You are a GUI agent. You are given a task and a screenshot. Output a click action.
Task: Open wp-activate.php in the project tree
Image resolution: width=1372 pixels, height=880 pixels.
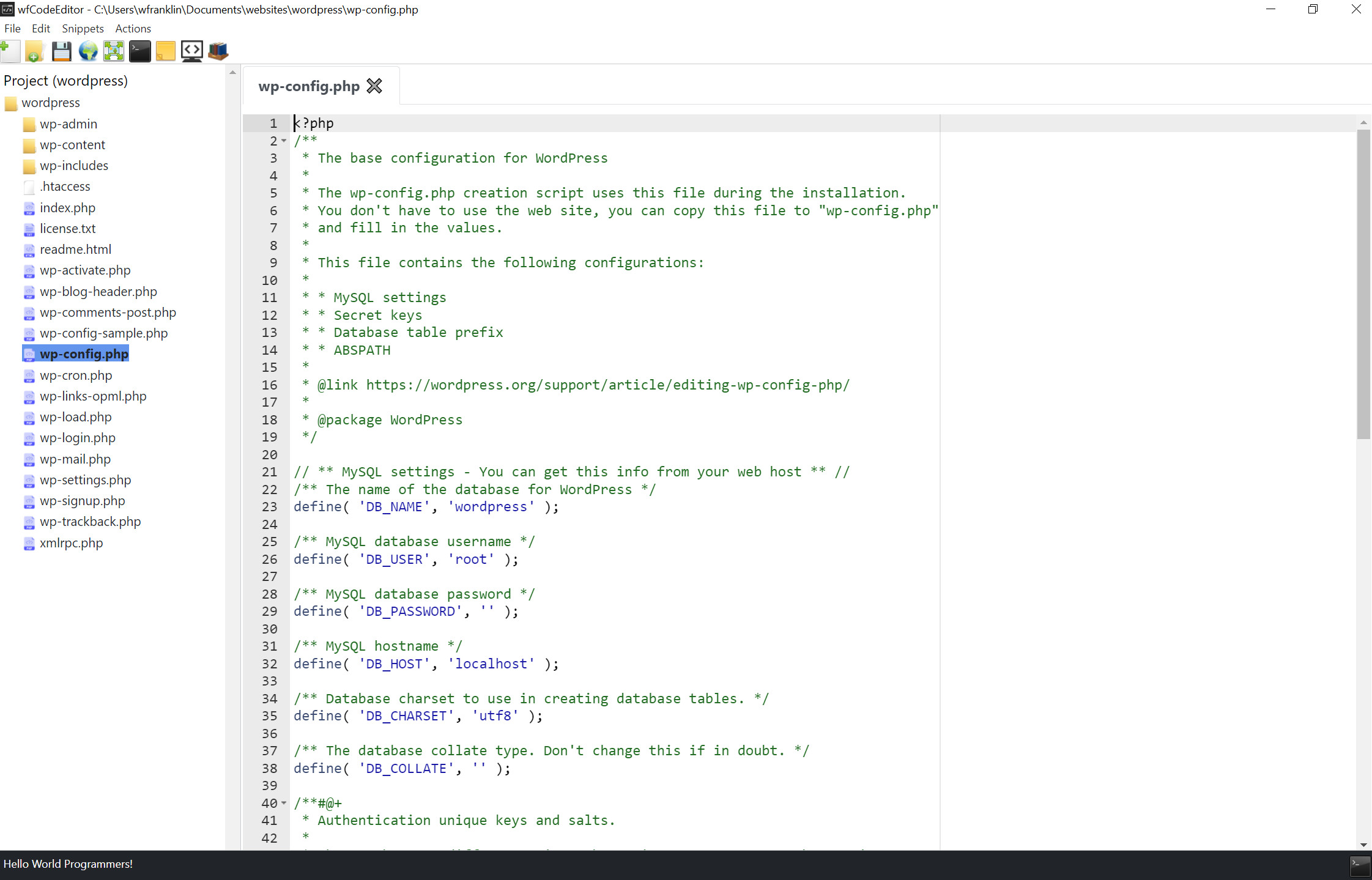pos(85,270)
